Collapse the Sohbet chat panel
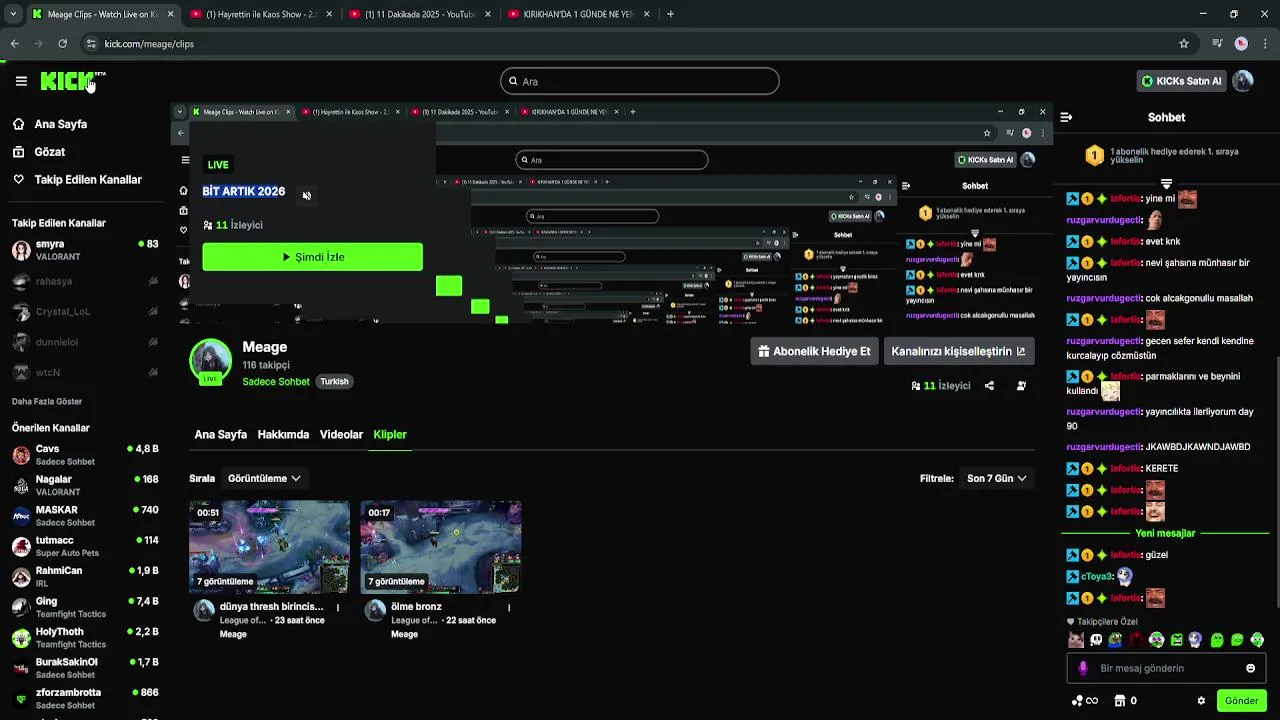 tap(1066, 117)
